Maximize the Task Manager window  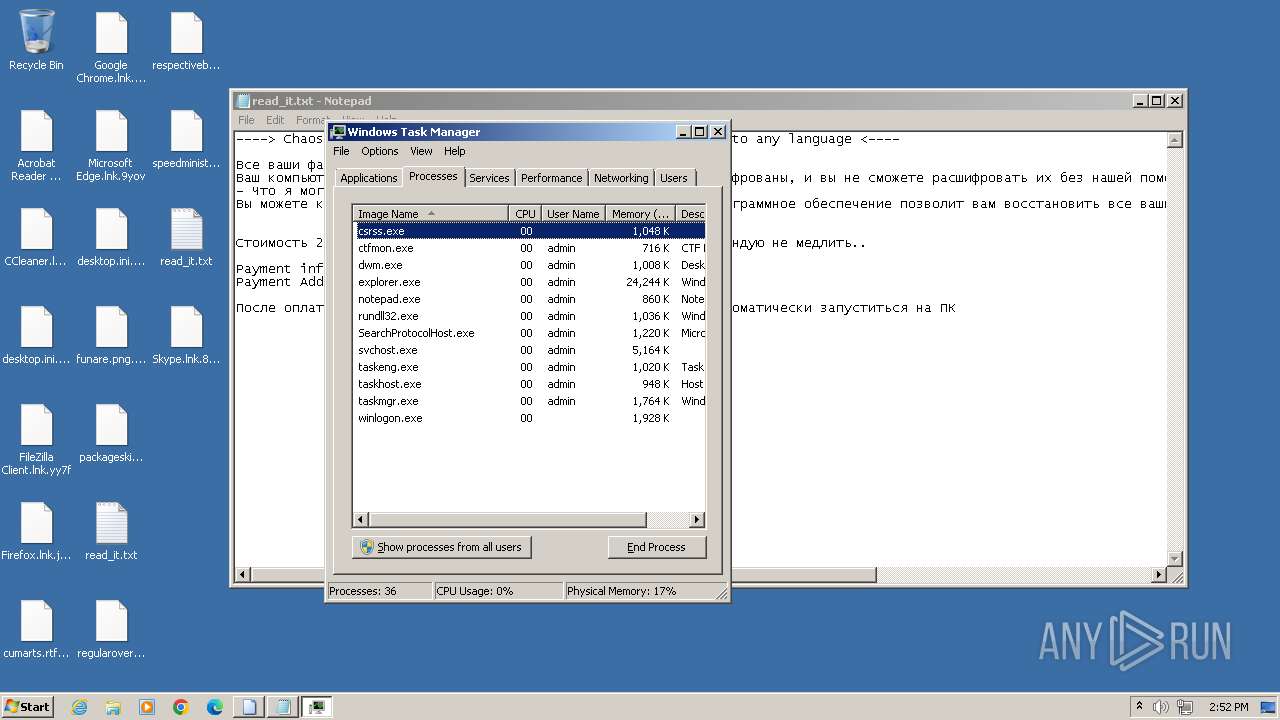[700, 132]
